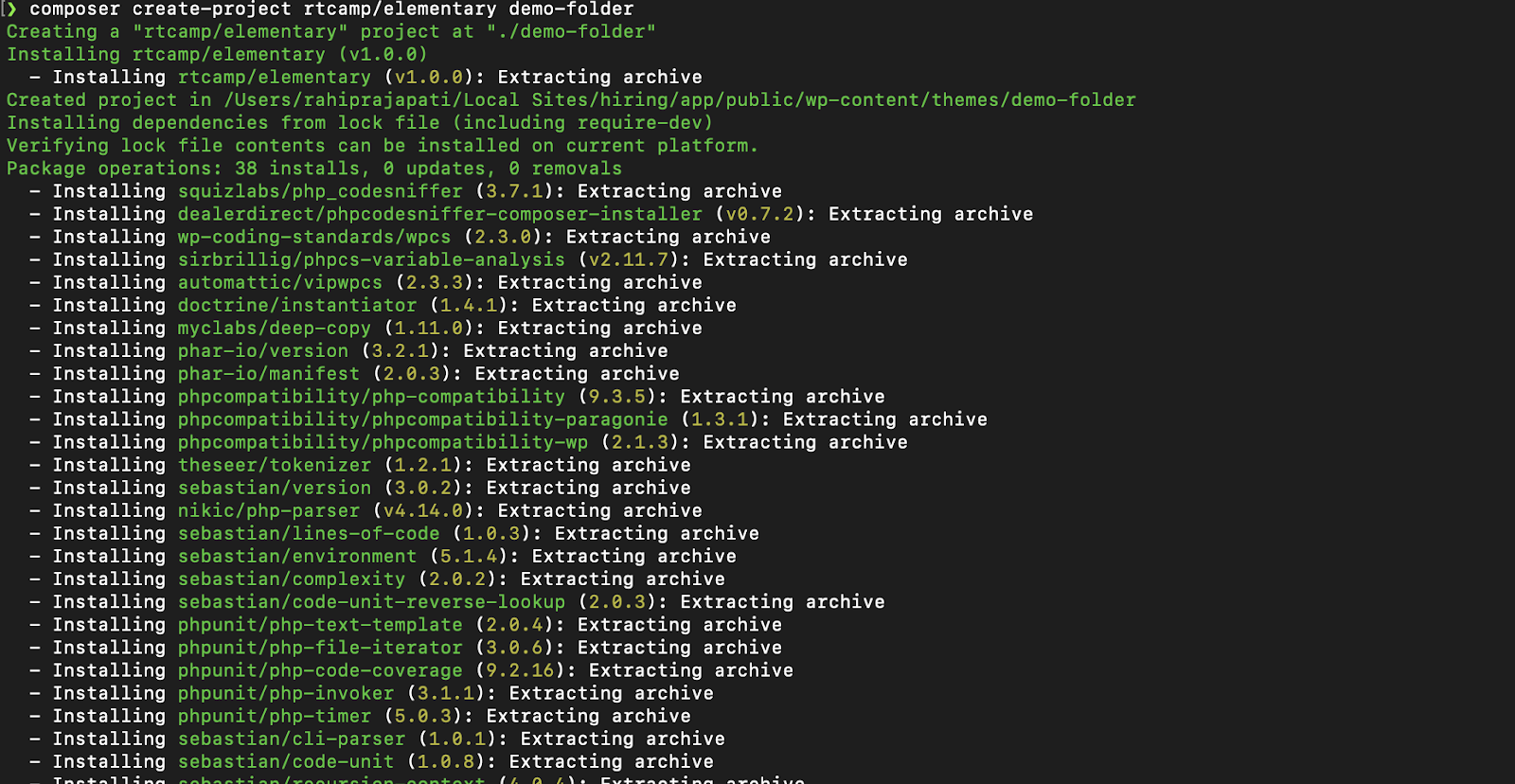Click phpunit/php-text-template package name
Image resolution: width=1515 pixels, height=784 pixels.
(320, 624)
